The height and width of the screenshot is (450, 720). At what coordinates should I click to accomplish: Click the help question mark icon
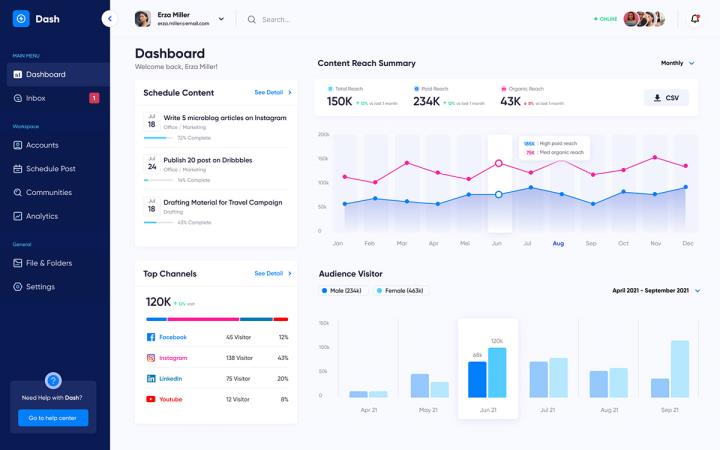[54, 380]
